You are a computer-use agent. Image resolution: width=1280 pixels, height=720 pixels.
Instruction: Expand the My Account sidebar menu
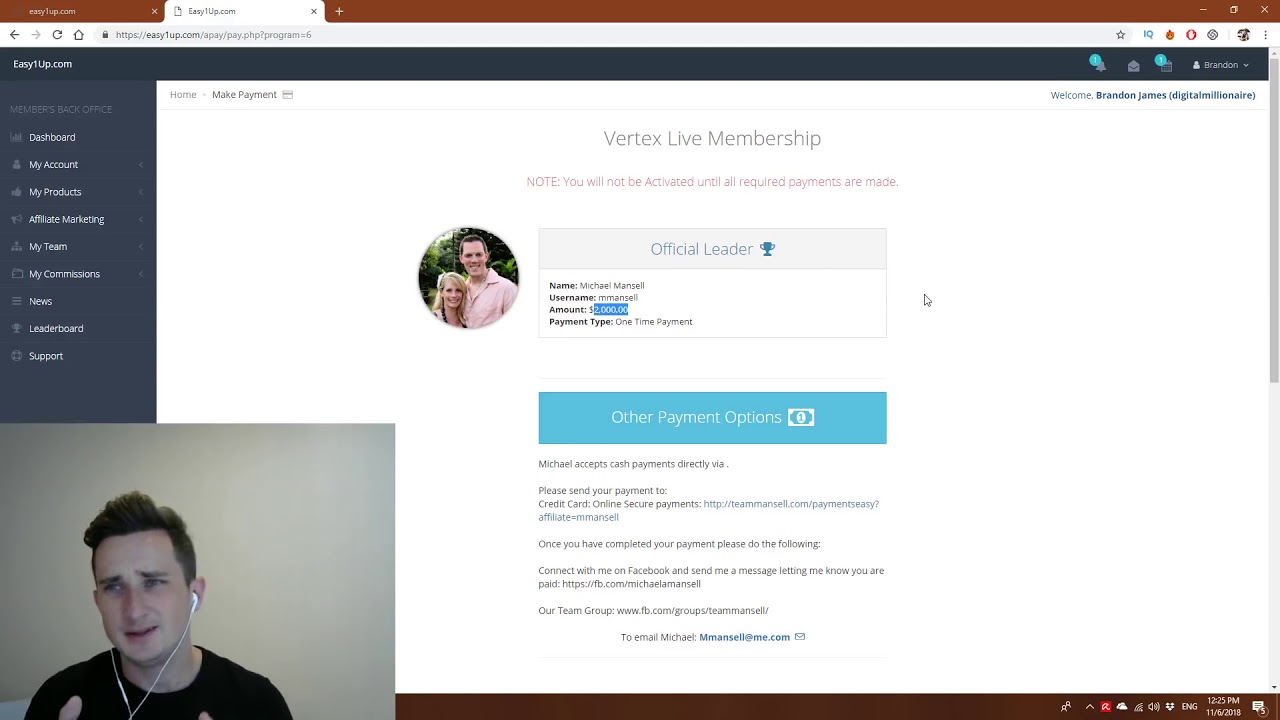pyautogui.click(x=78, y=164)
